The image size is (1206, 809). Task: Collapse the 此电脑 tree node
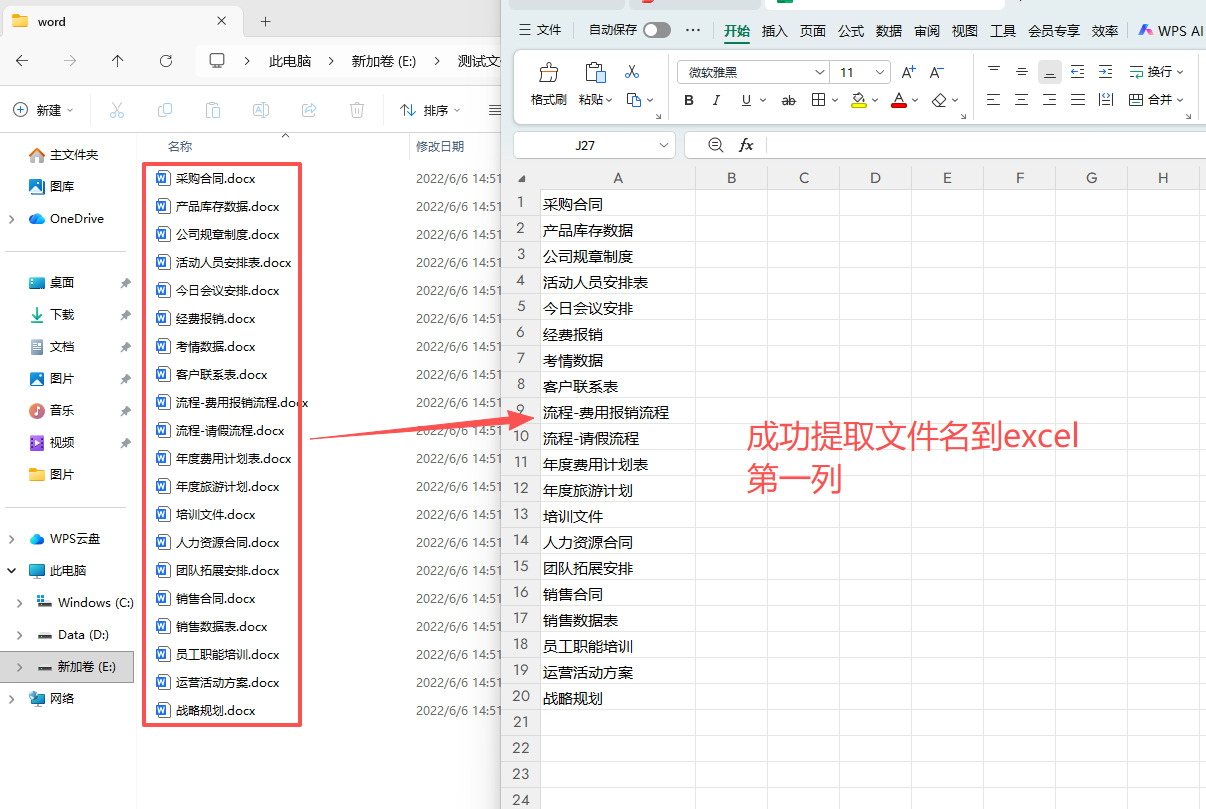tap(12, 571)
